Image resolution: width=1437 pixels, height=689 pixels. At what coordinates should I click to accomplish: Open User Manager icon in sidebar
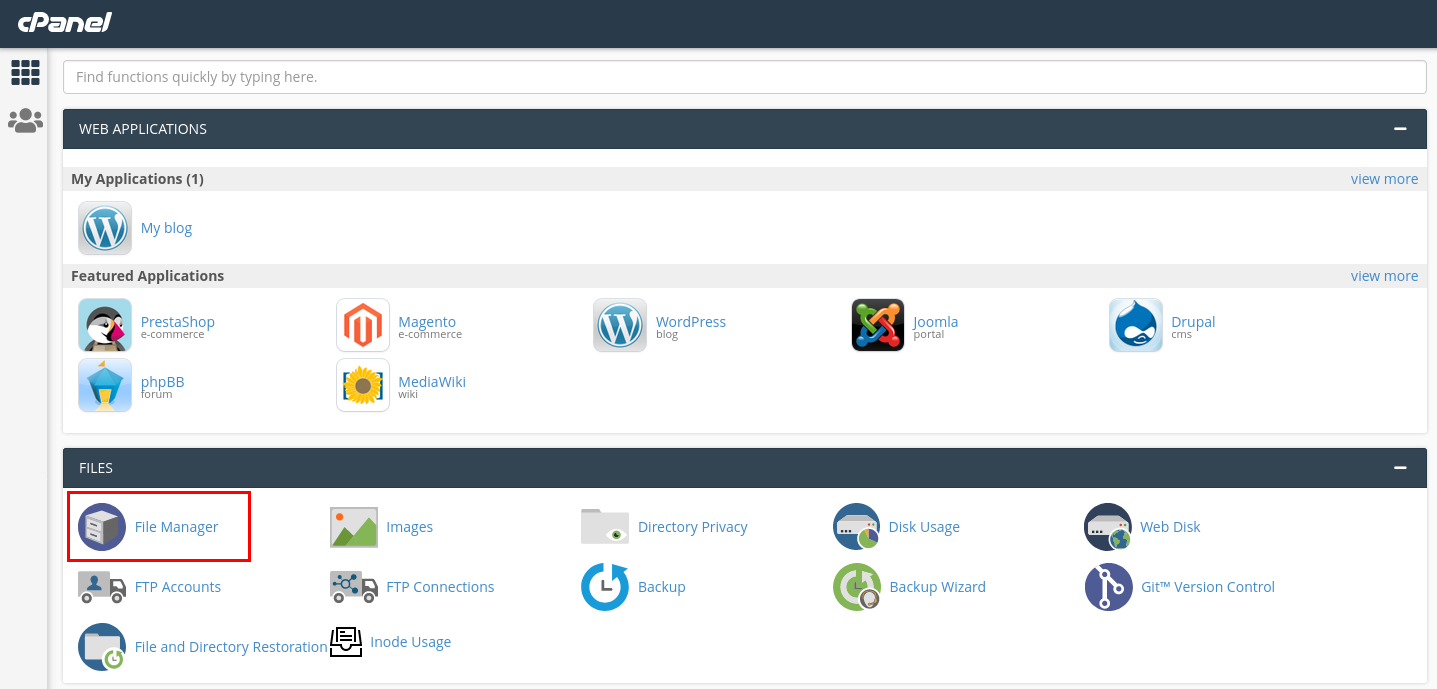click(x=25, y=121)
